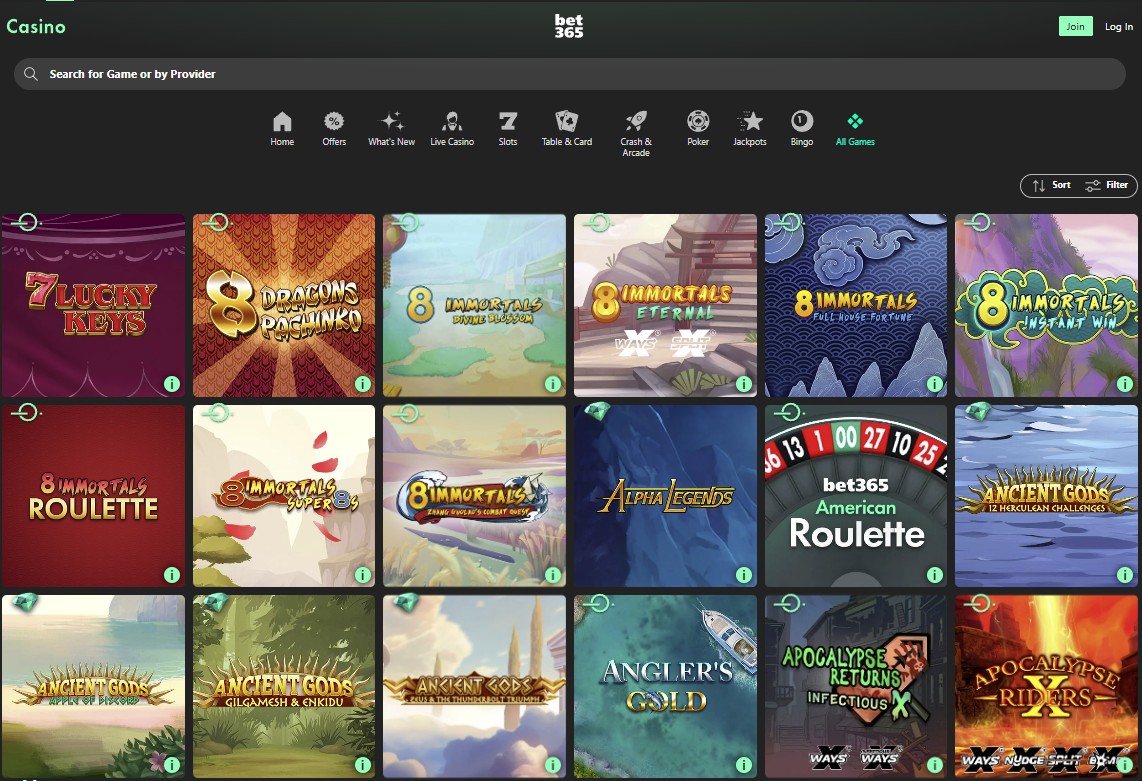Select the Slots category icon
Screen dimensions: 1142x781
(507, 122)
